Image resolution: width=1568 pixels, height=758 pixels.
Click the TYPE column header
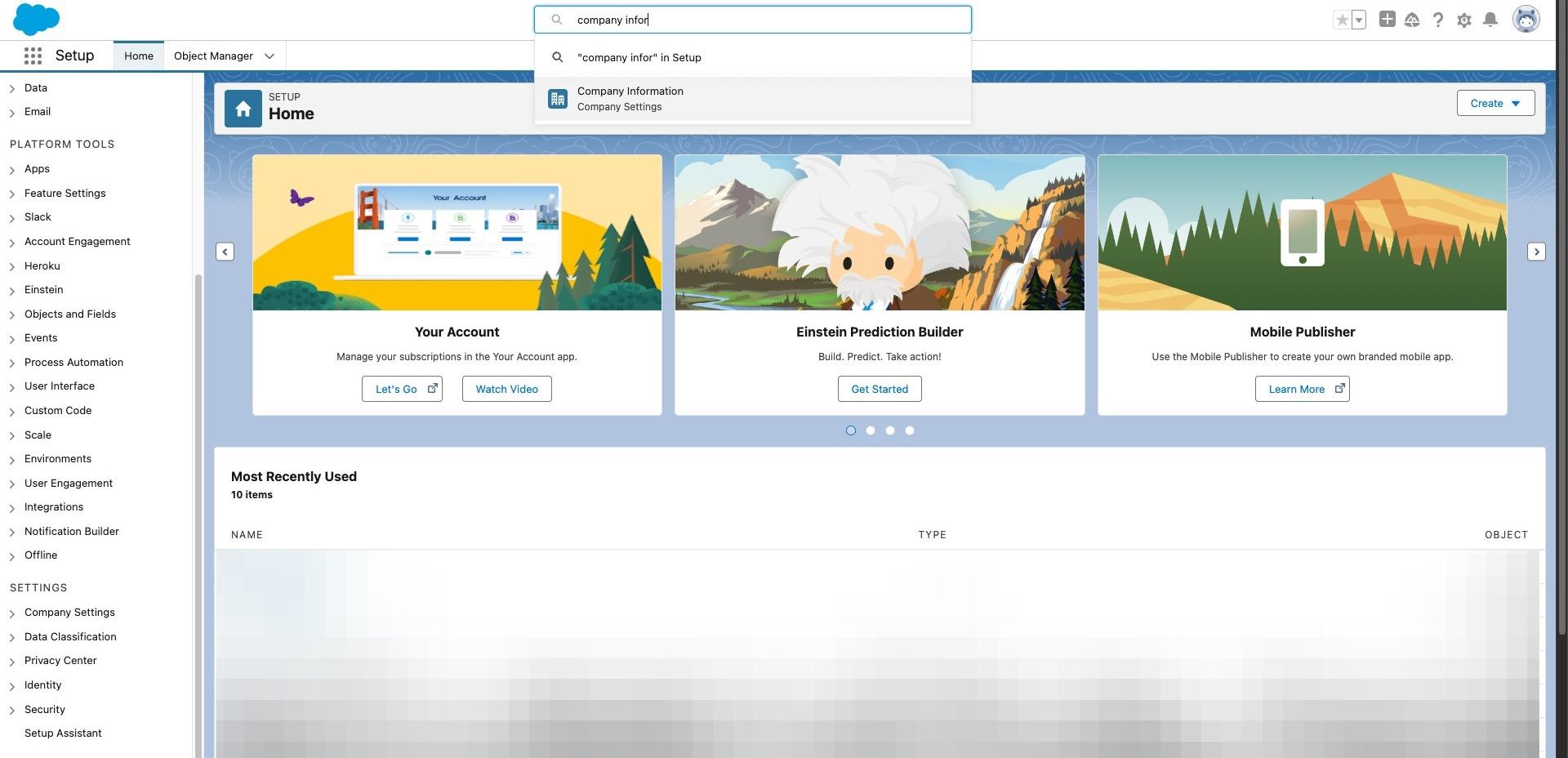click(x=932, y=534)
